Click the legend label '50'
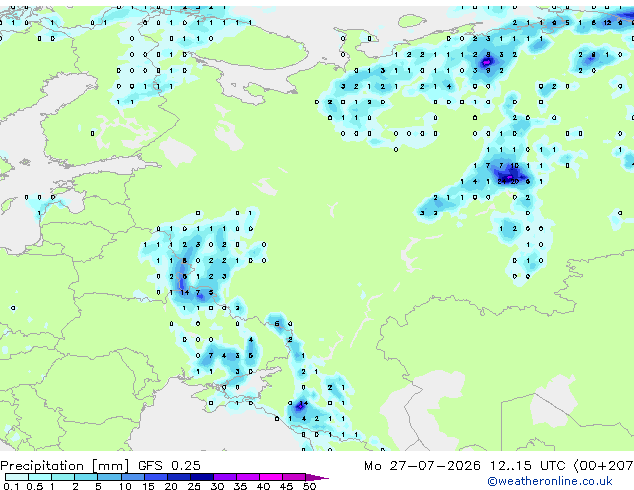The width and height of the screenshot is (634, 490). click(x=309, y=486)
